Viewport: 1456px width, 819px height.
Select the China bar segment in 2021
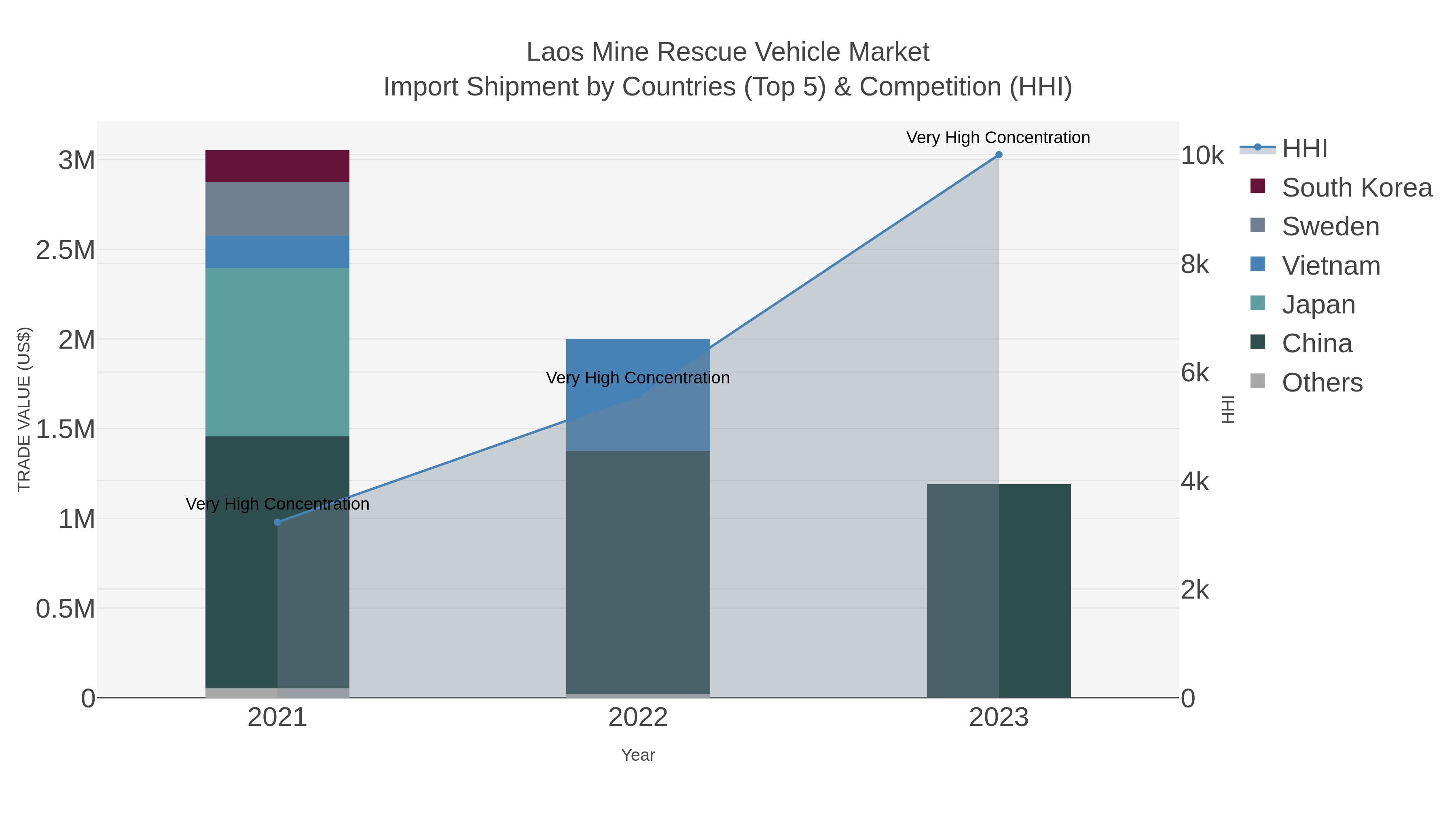[x=277, y=563]
